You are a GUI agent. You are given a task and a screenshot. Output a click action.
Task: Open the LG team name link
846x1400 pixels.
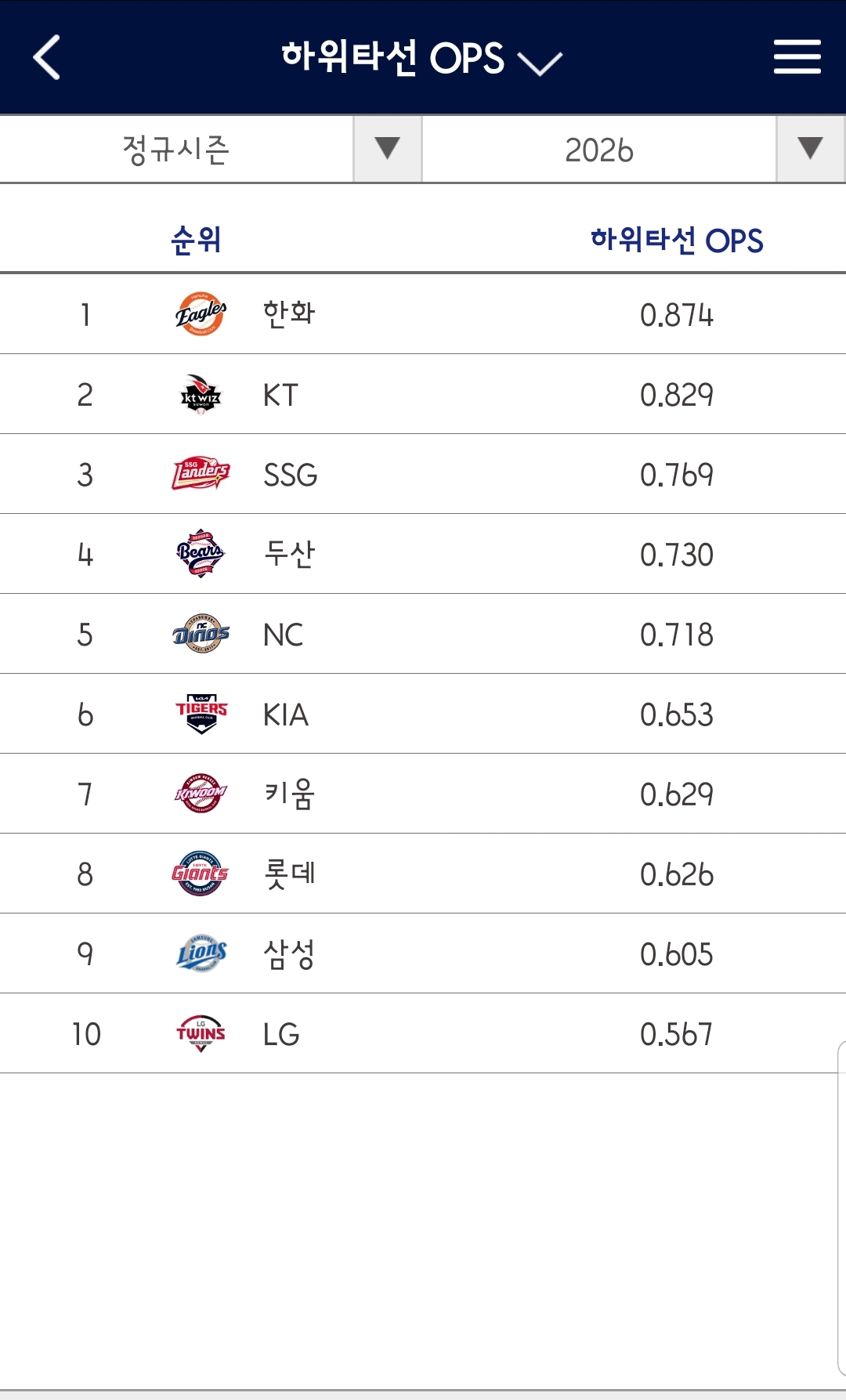click(281, 1034)
